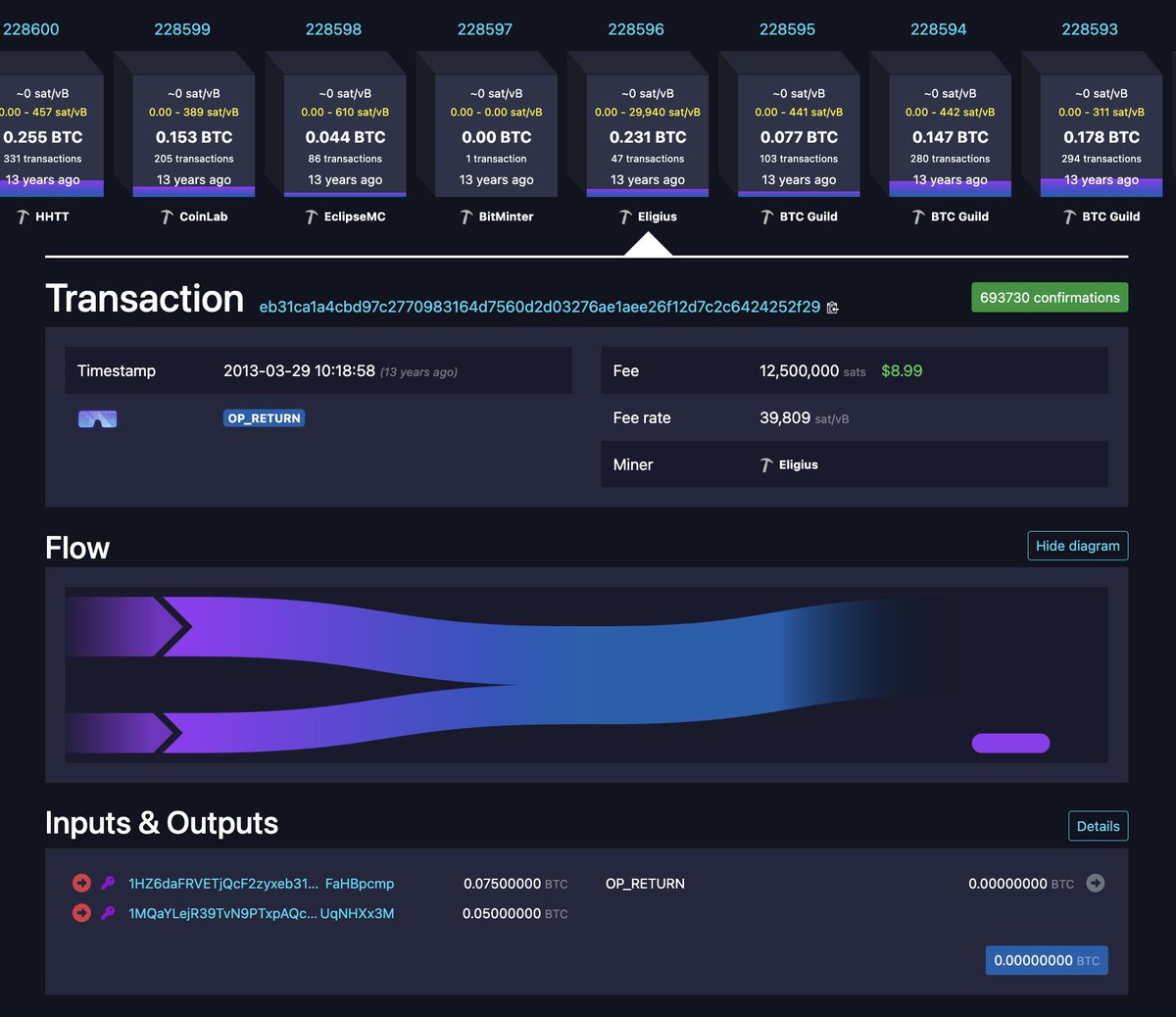Select block cube with 1 transaction
The image size is (1176, 1017).
point(497,135)
